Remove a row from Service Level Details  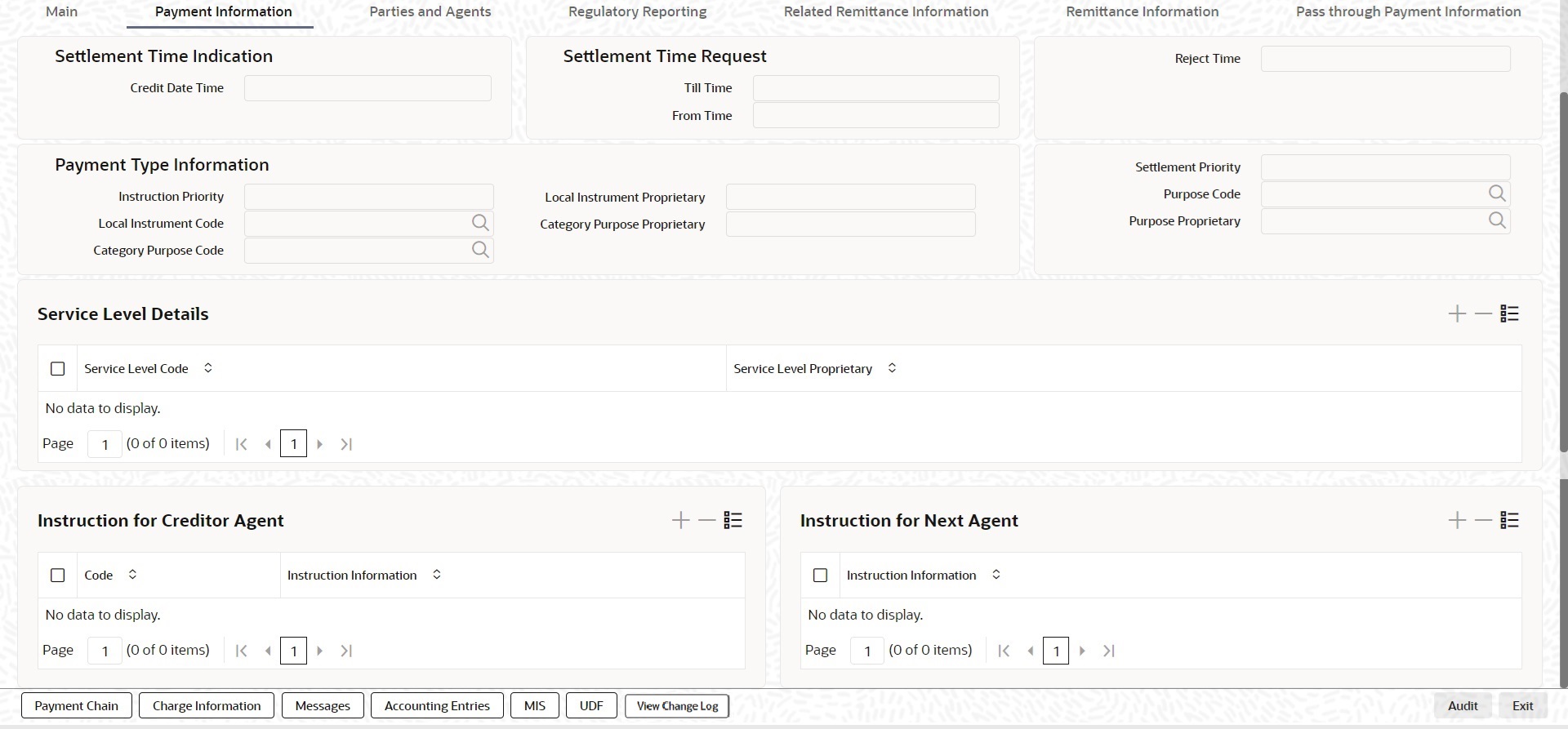(1483, 313)
